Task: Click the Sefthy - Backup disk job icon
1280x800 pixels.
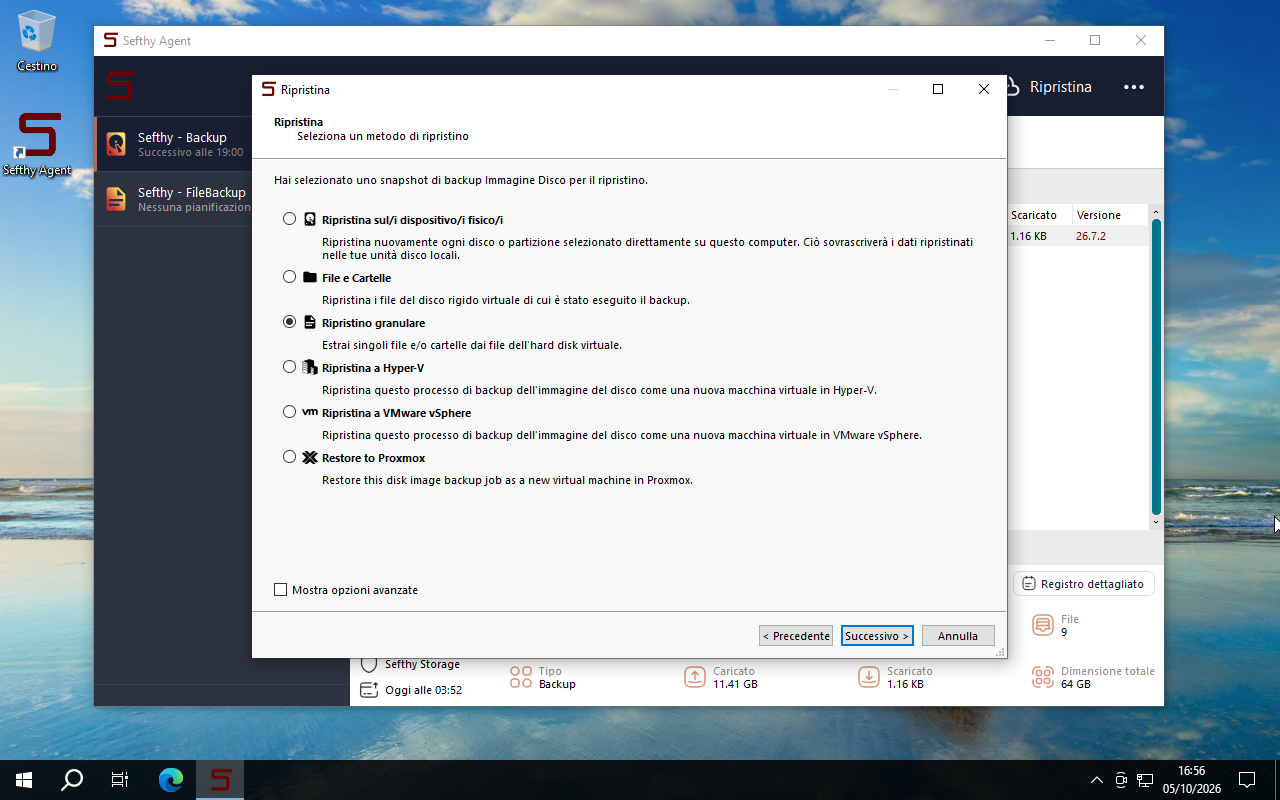Action: (116, 144)
